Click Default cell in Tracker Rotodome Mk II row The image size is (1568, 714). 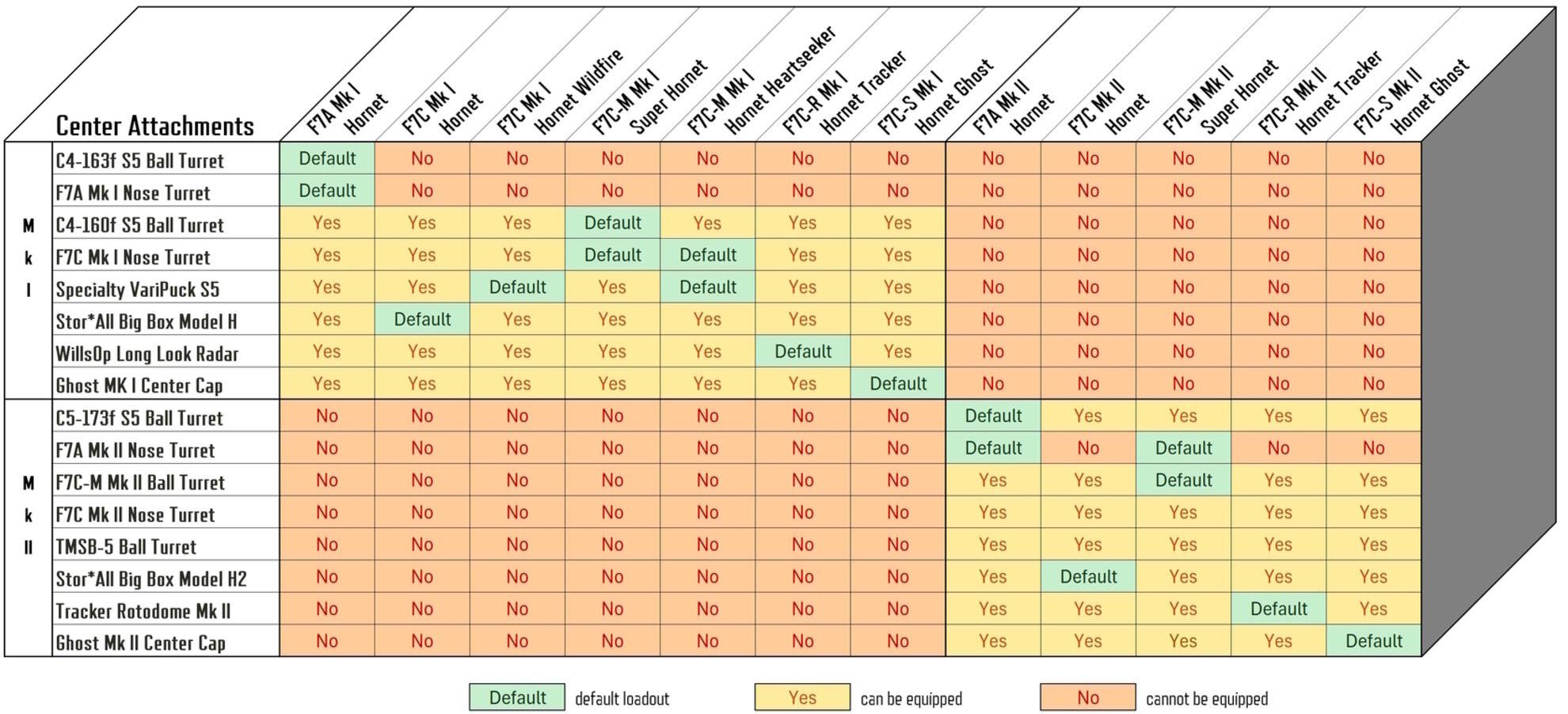(x=1278, y=609)
